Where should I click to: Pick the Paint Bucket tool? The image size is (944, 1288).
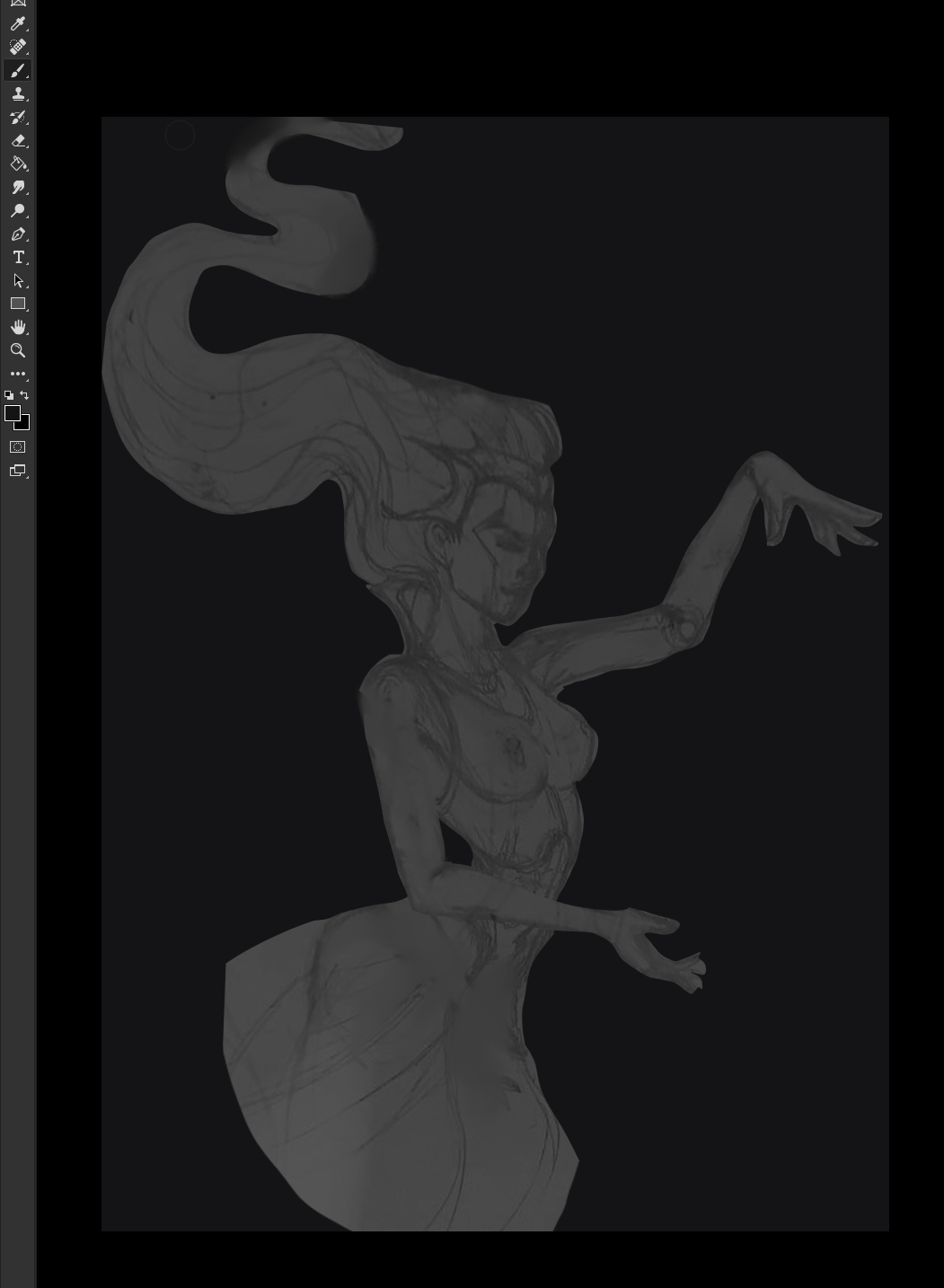coord(17,164)
